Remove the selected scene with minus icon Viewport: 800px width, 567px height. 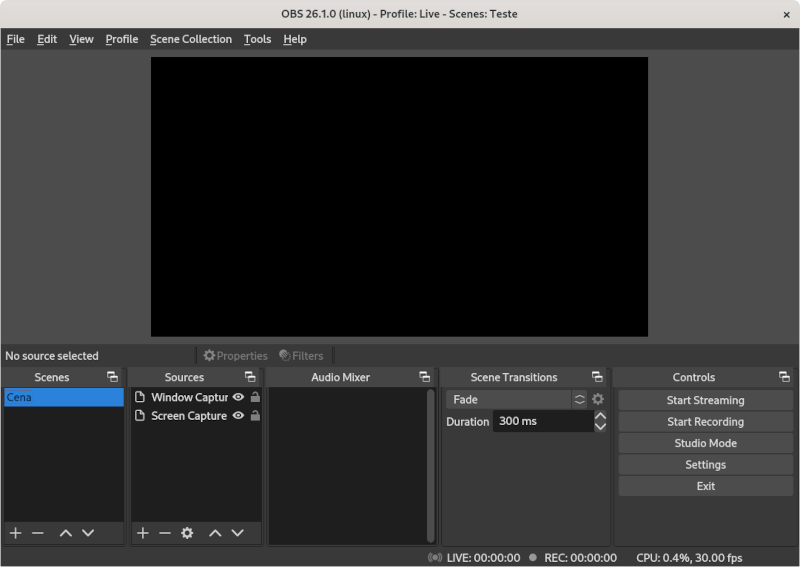pyautogui.click(x=38, y=533)
